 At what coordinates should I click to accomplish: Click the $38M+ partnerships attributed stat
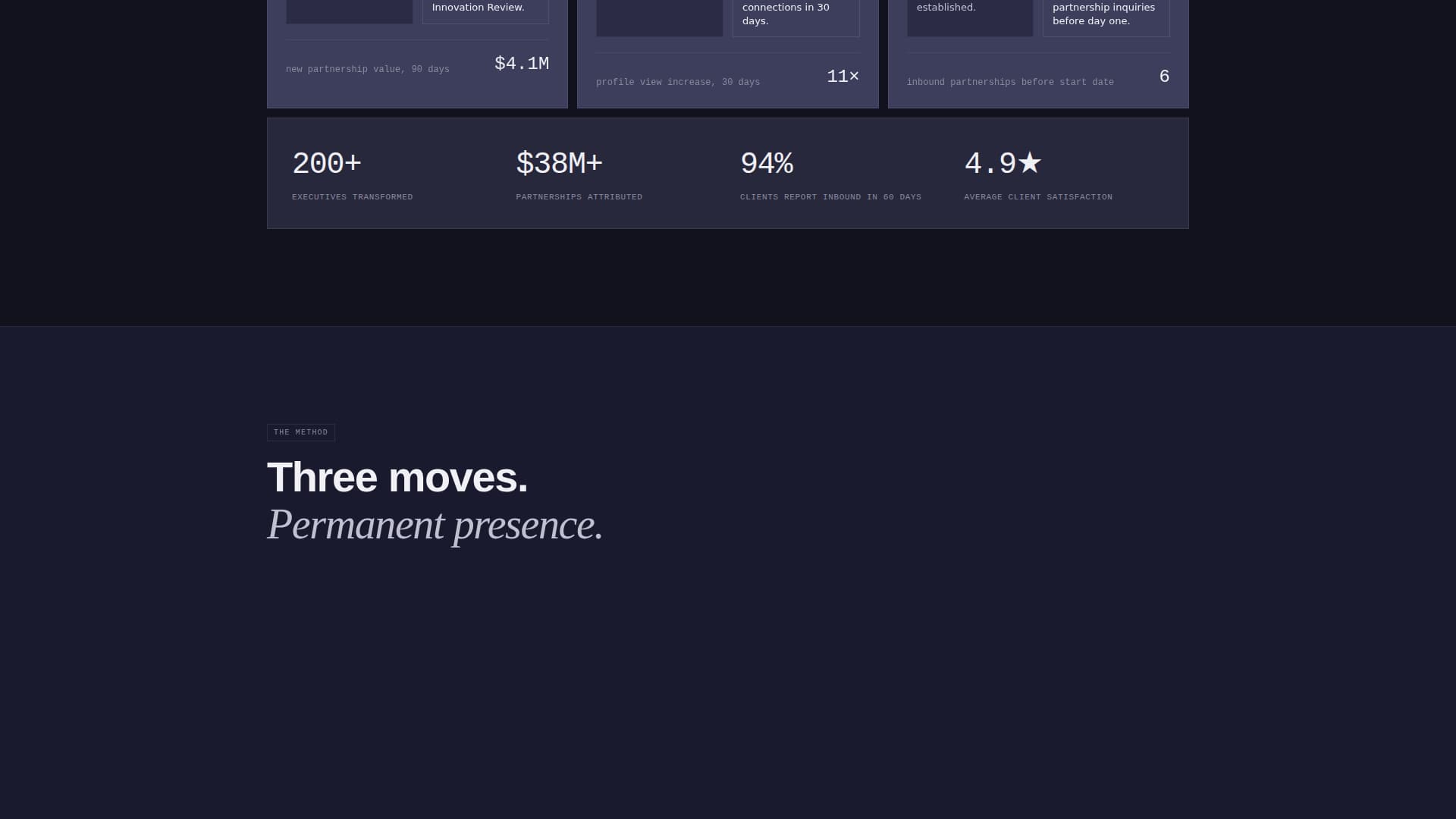click(579, 175)
